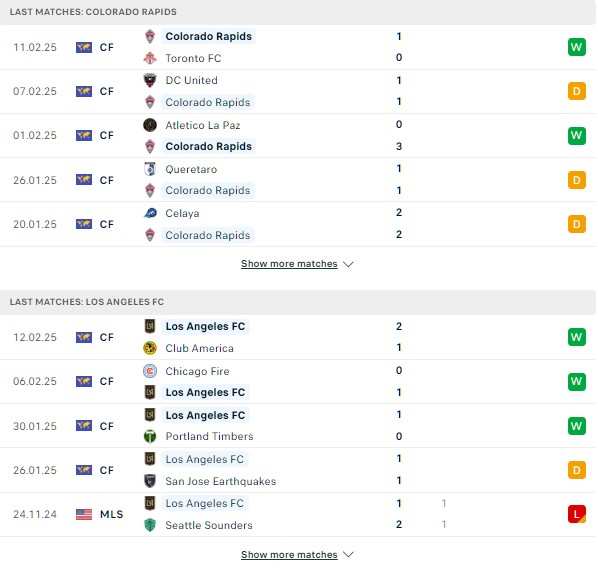The height and width of the screenshot is (575, 598).
Task: Click the Celaya team logo
Action: (x=150, y=213)
